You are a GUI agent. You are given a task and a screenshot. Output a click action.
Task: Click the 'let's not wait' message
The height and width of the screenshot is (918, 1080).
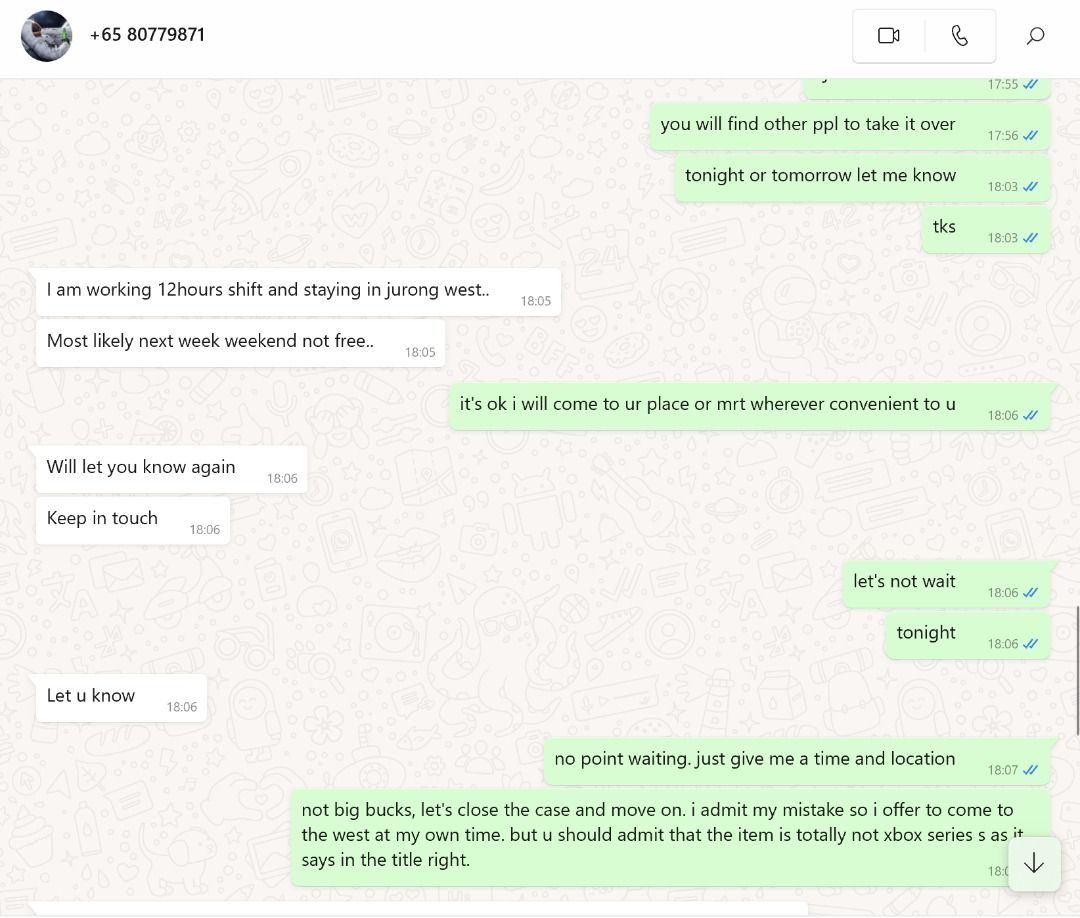click(x=946, y=584)
